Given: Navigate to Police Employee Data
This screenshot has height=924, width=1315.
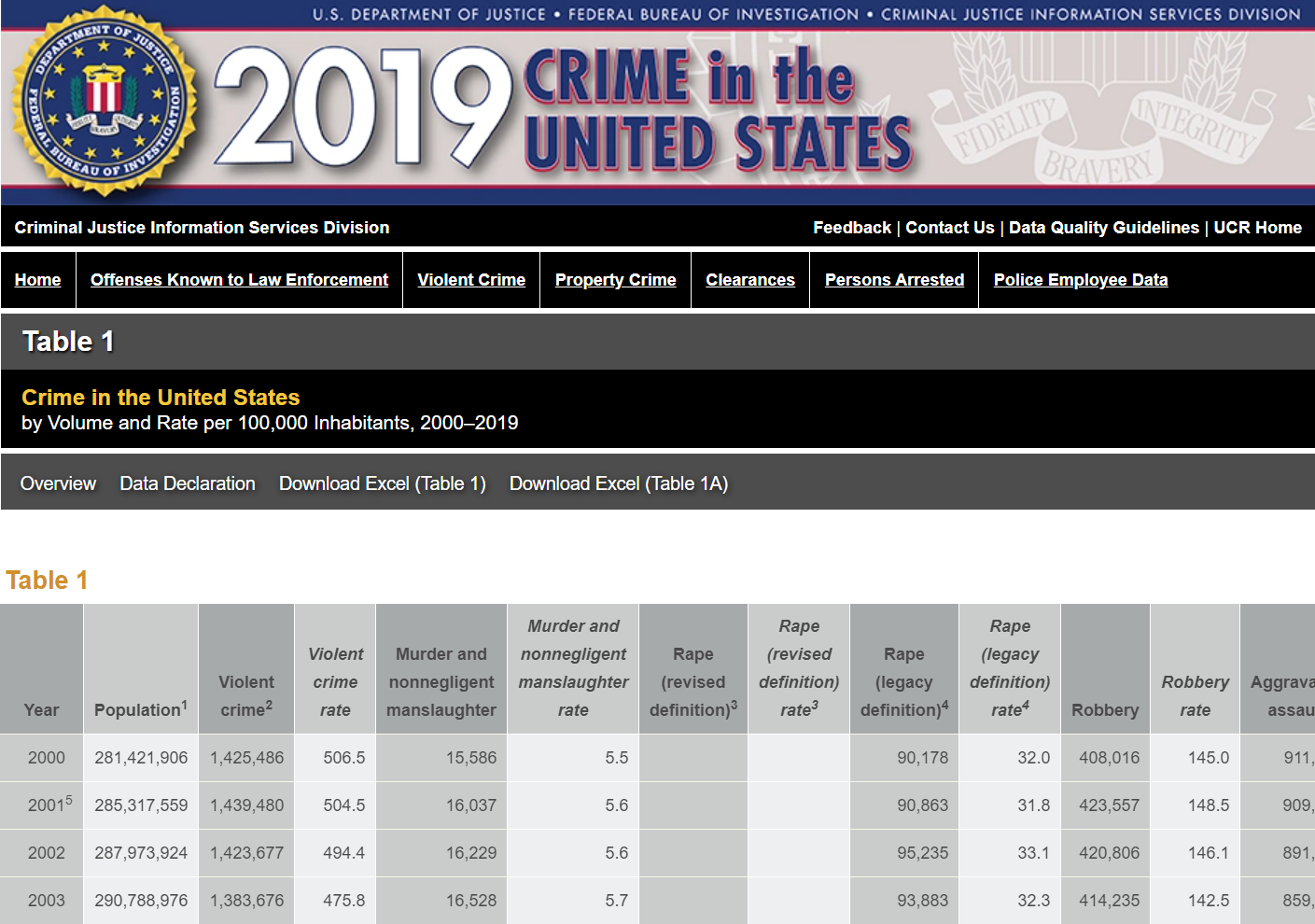Looking at the screenshot, I should 1080,280.
